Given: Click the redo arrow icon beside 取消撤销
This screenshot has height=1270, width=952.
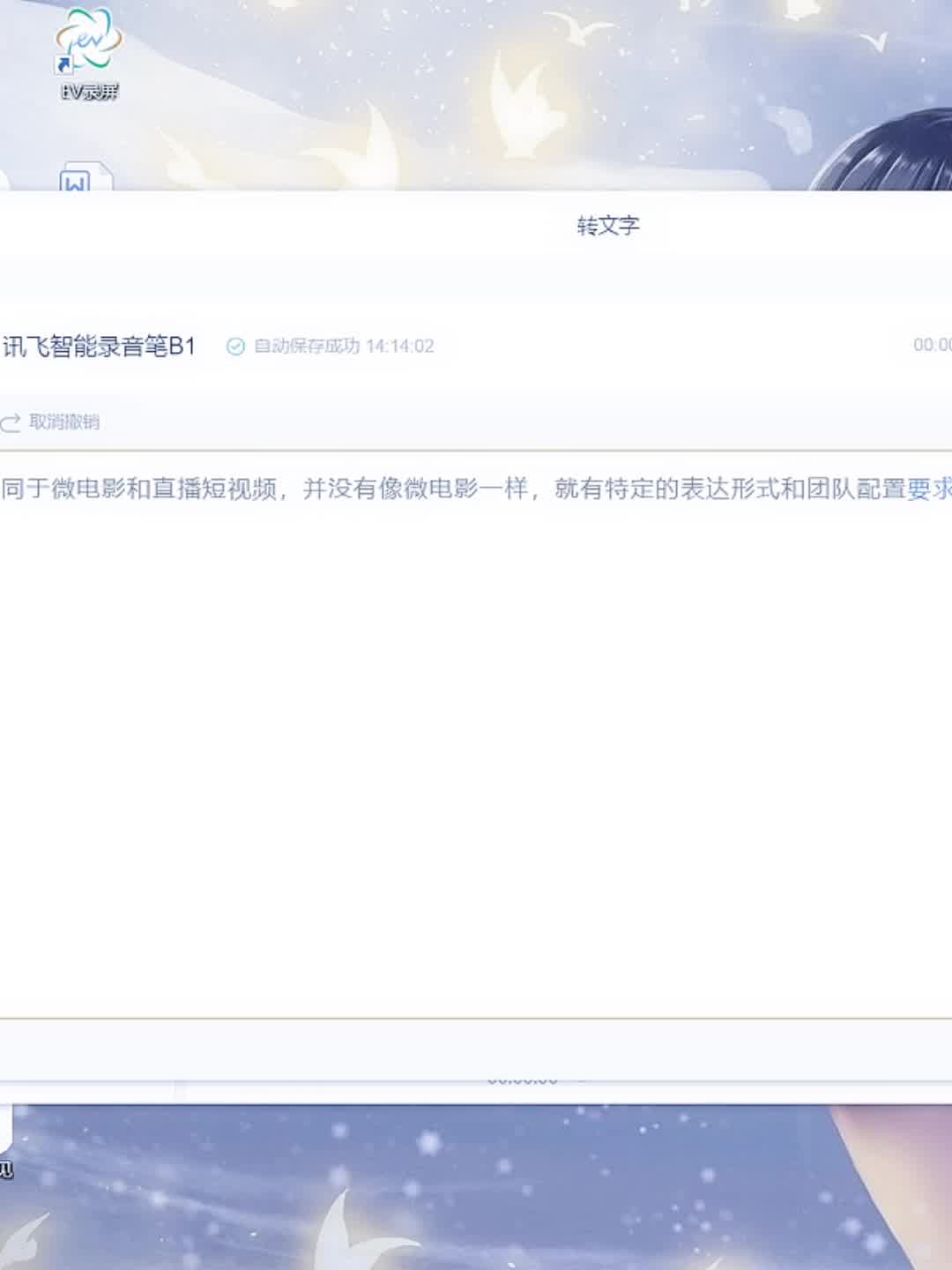Looking at the screenshot, I should coord(11,422).
